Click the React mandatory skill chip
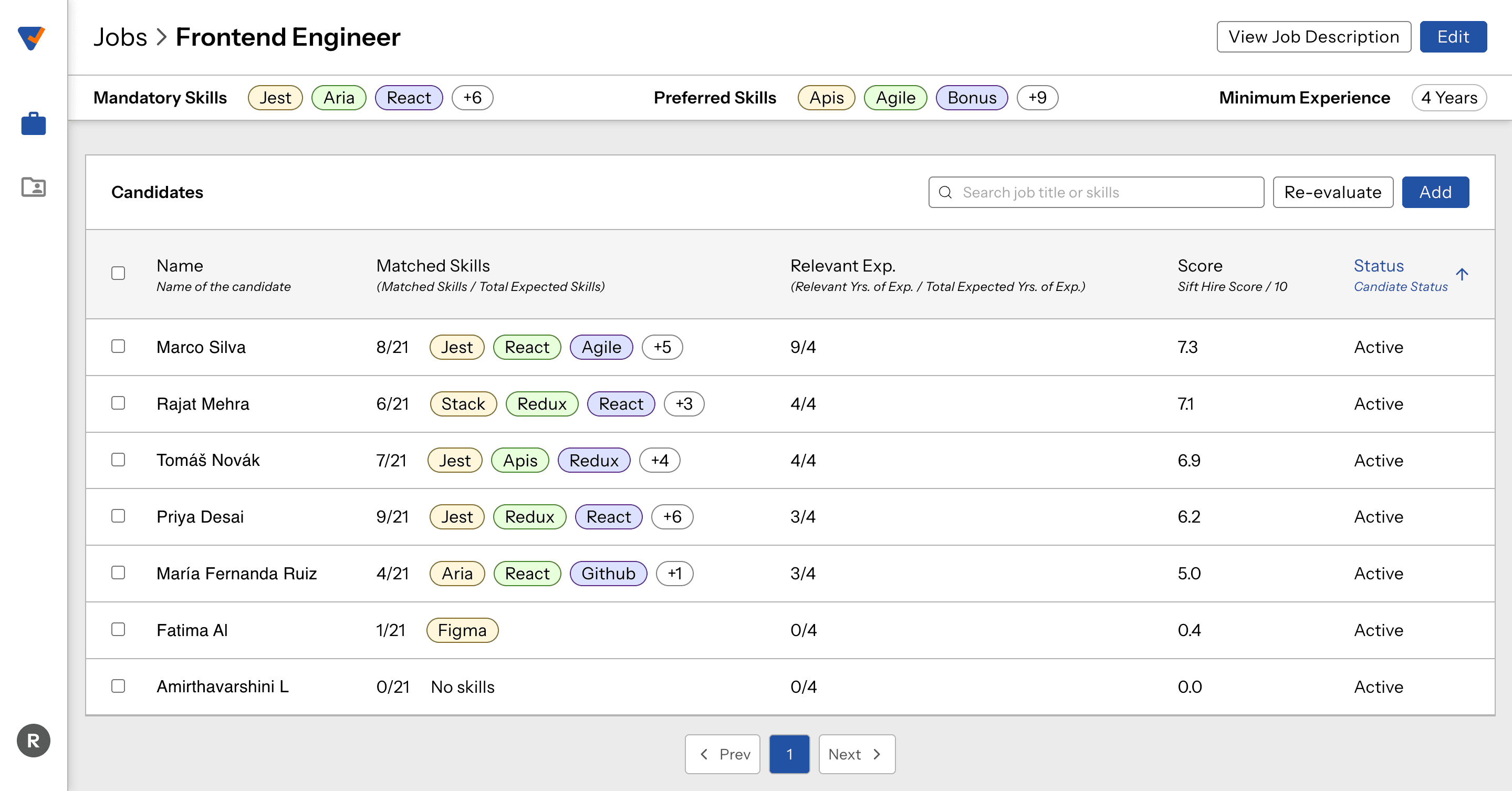The width and height of the screenshot is (1512, 791). [x=409, y=97]
